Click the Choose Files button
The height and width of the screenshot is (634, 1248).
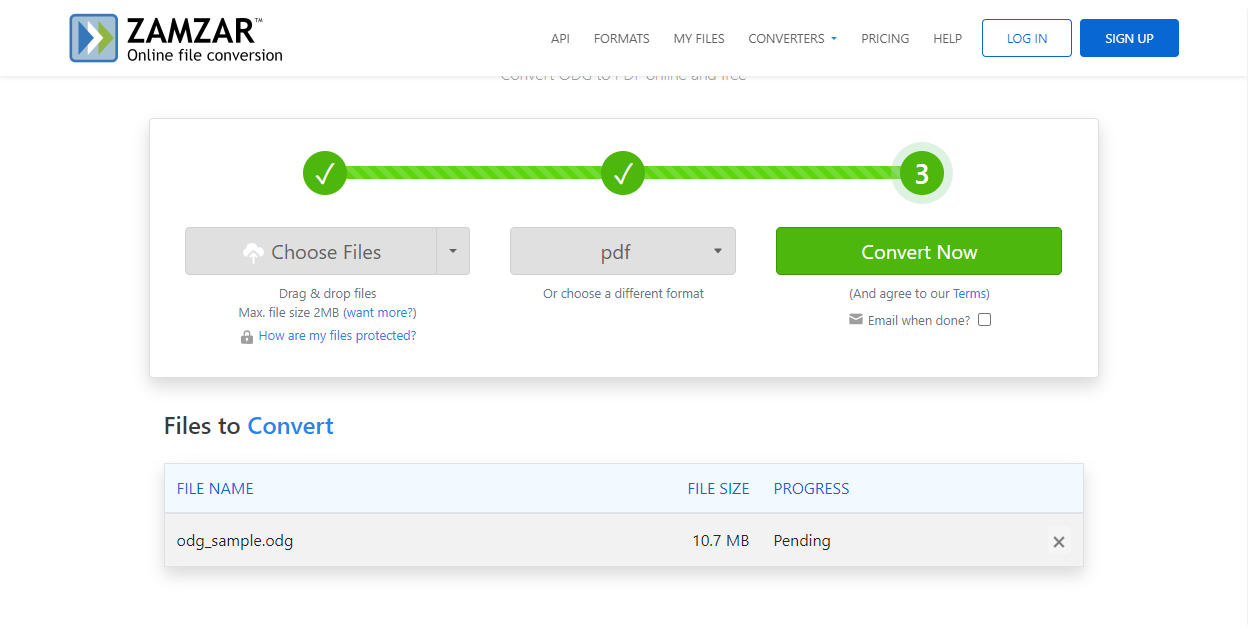click(x=311, y=251)
